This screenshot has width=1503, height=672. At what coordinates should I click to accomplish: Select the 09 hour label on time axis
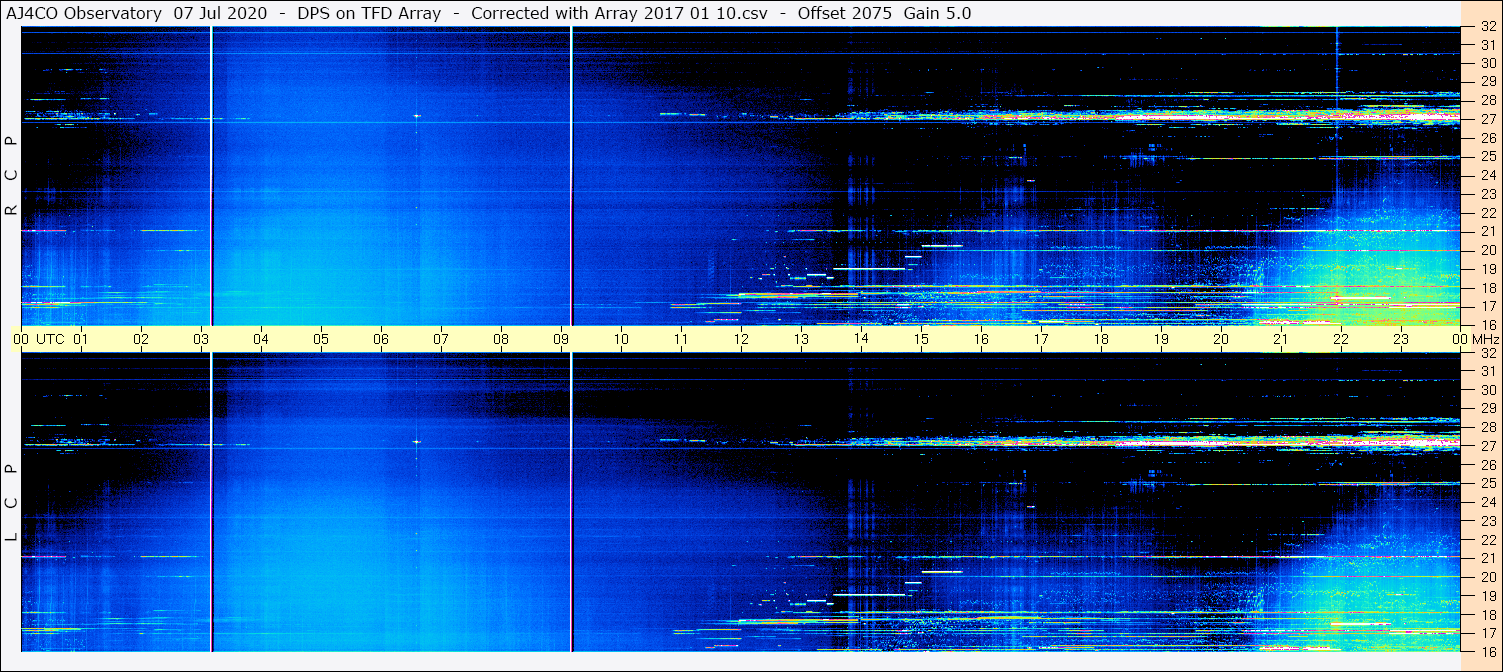tap(561, 339)
